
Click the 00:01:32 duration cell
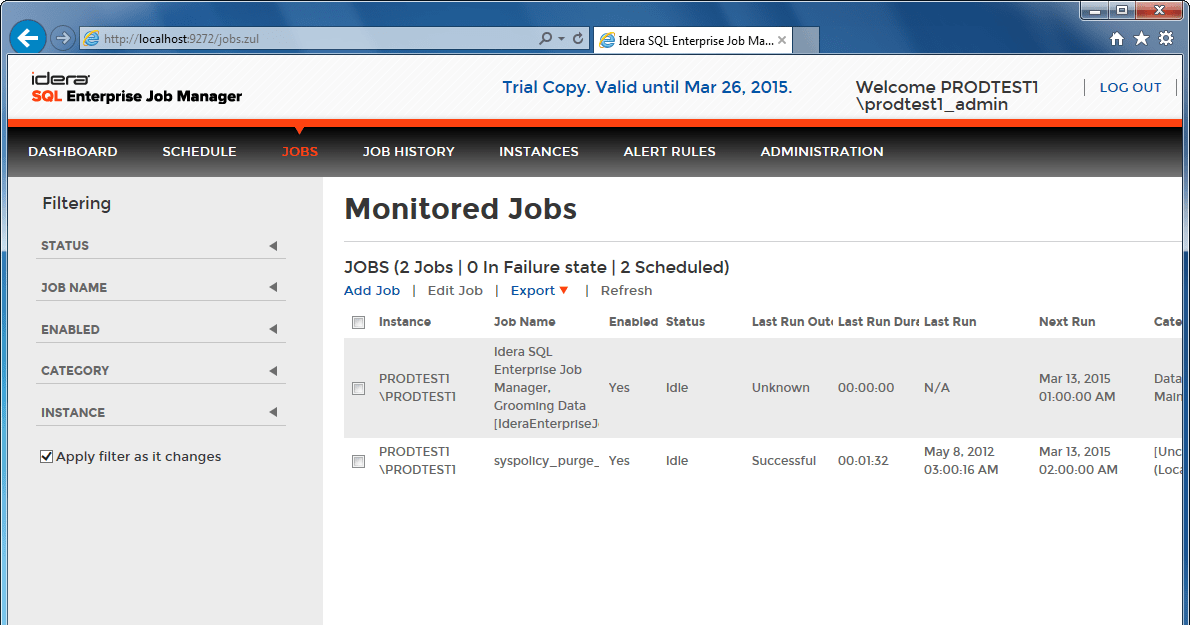tap(862, 460)
